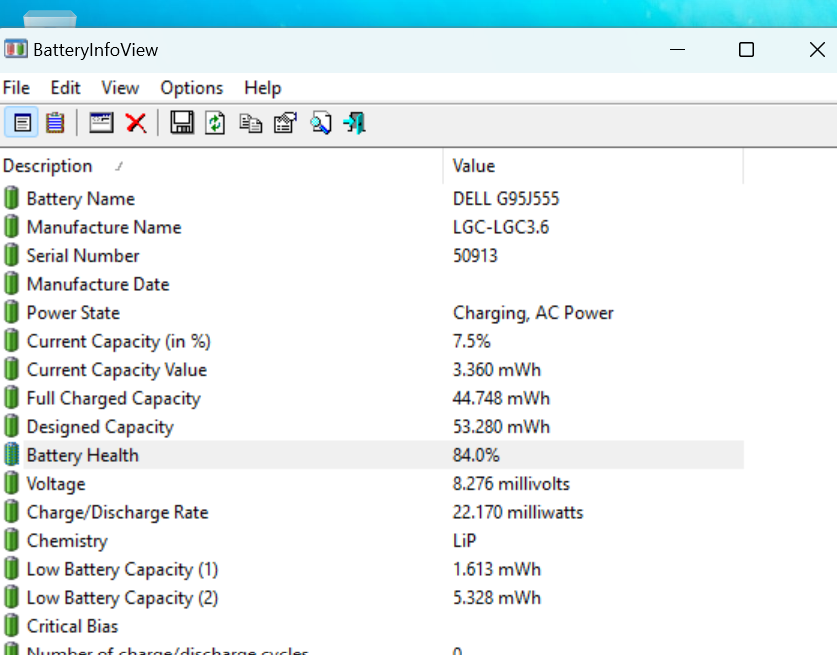The height and width of the screenshot is (655, 837).
Task: Click the battery icon beside Chemistry
Action: (11, 540)
